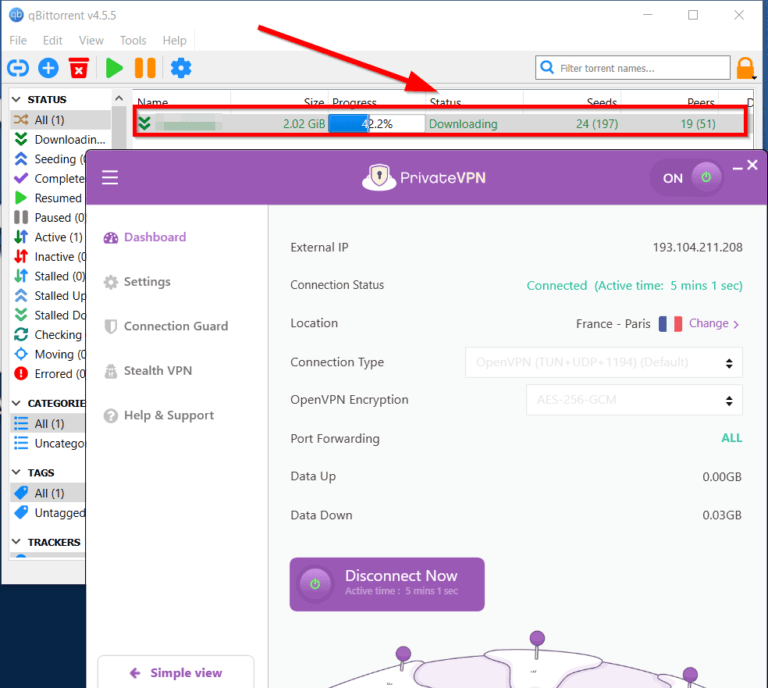Sort by Peers column header
The image size is (768, 688).
[700, 102]
